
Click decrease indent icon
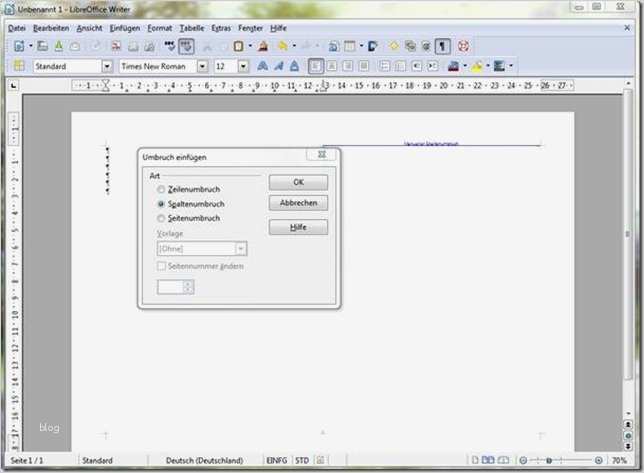(416, 66)
